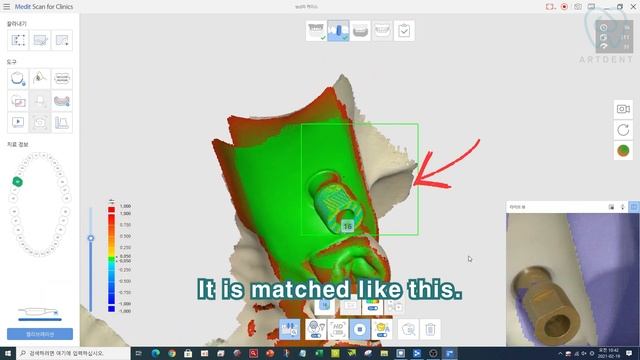Toggle the model texture color display

[623, 151]
